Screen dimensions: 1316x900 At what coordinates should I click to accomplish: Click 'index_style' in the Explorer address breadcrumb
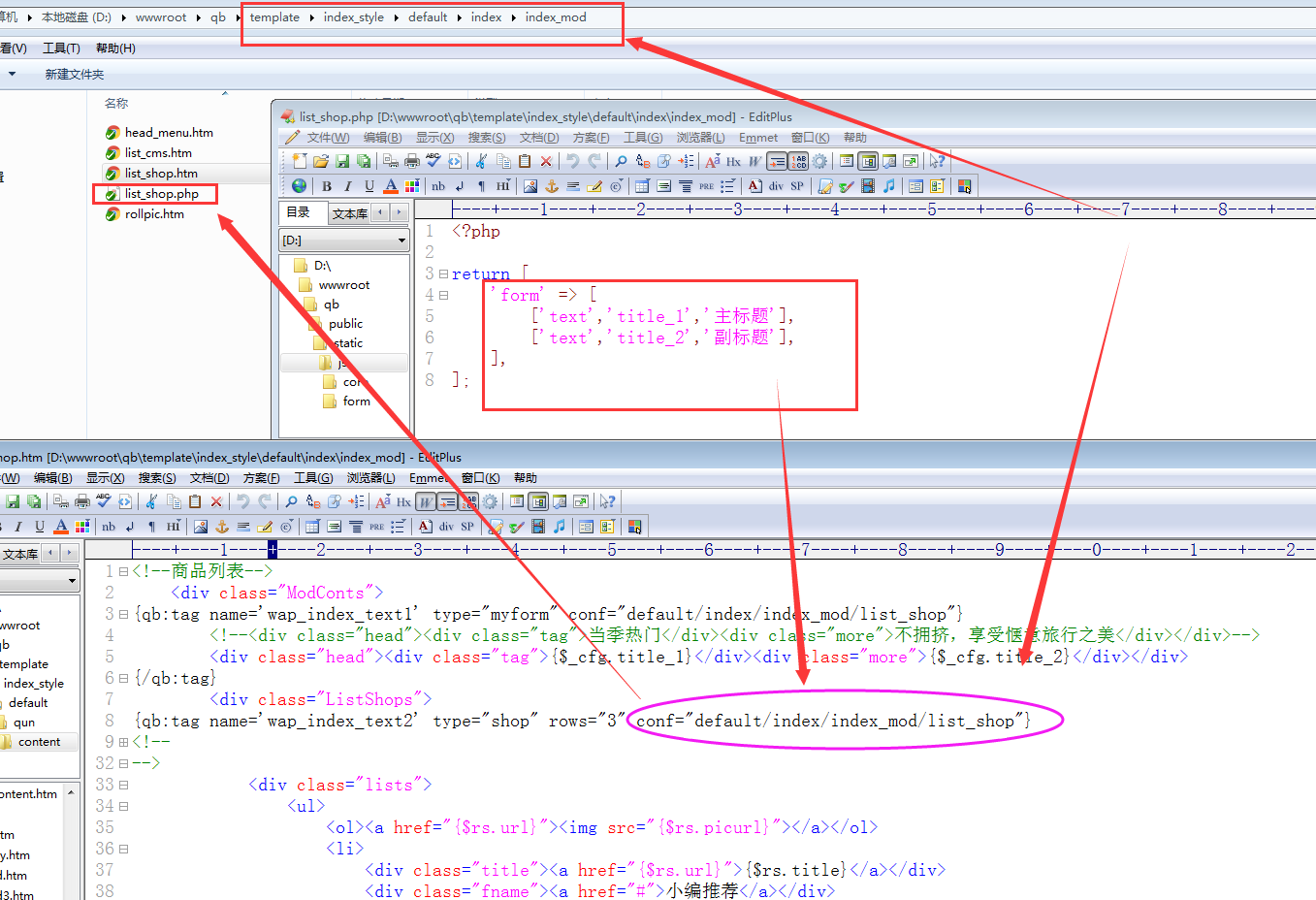pyautogui.click(x=353, y=17)
